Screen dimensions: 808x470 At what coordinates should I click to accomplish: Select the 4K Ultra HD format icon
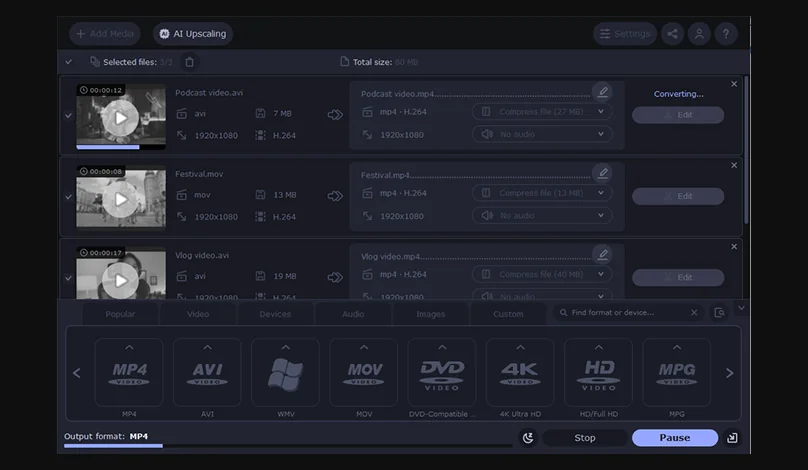(520, 372)
